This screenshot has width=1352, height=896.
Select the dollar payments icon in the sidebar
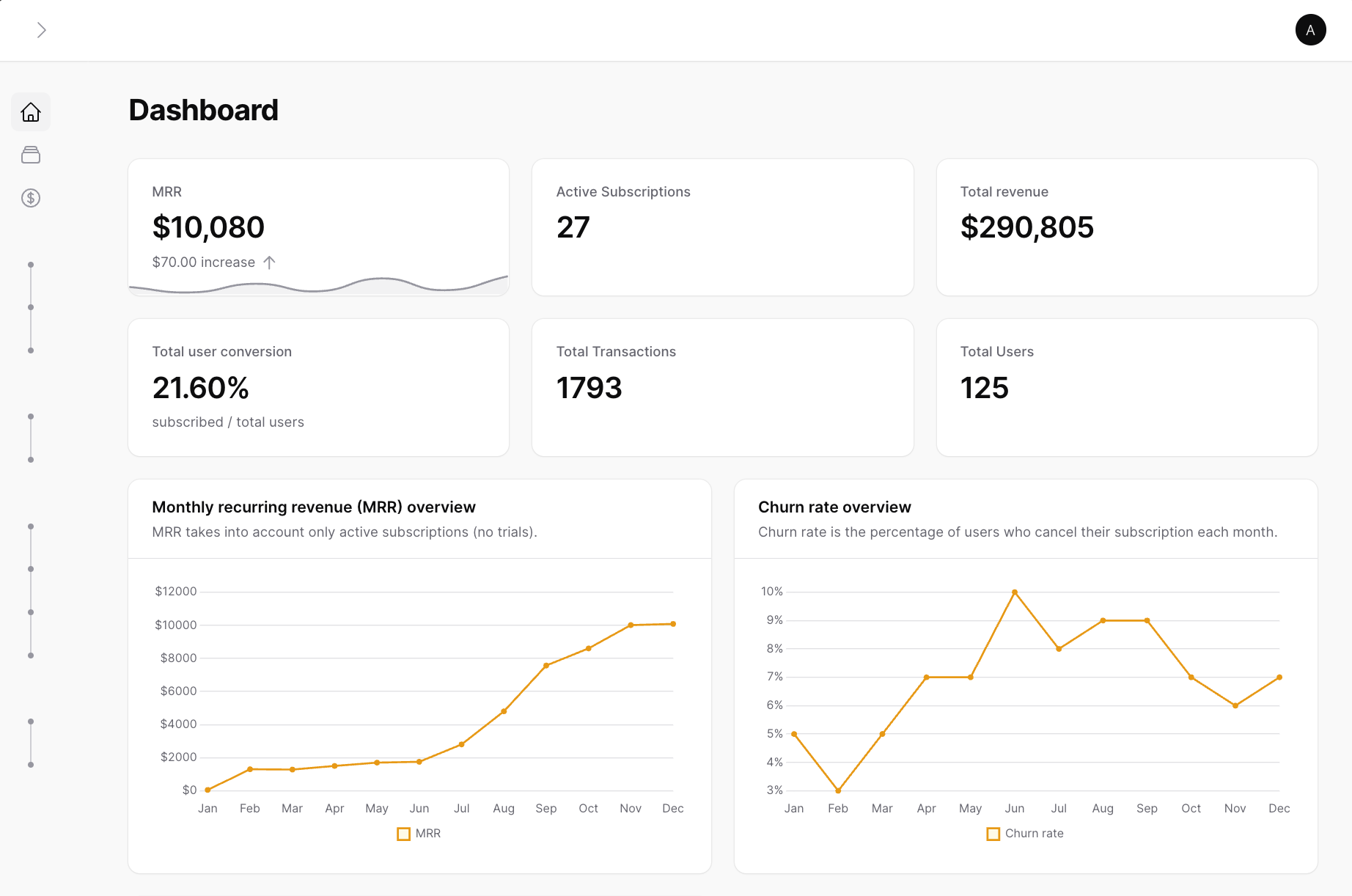tap(30, 198)
